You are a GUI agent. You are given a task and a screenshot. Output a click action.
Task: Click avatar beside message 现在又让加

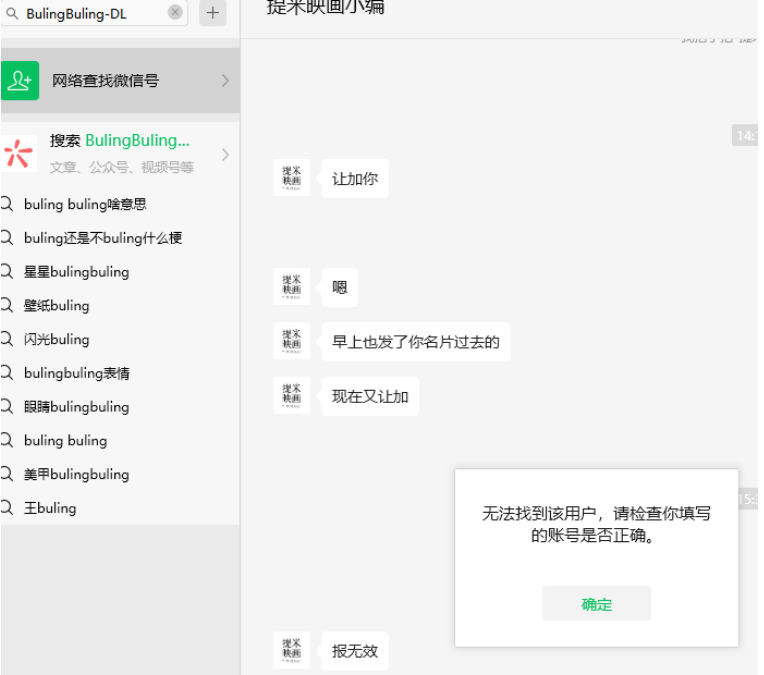291,395
